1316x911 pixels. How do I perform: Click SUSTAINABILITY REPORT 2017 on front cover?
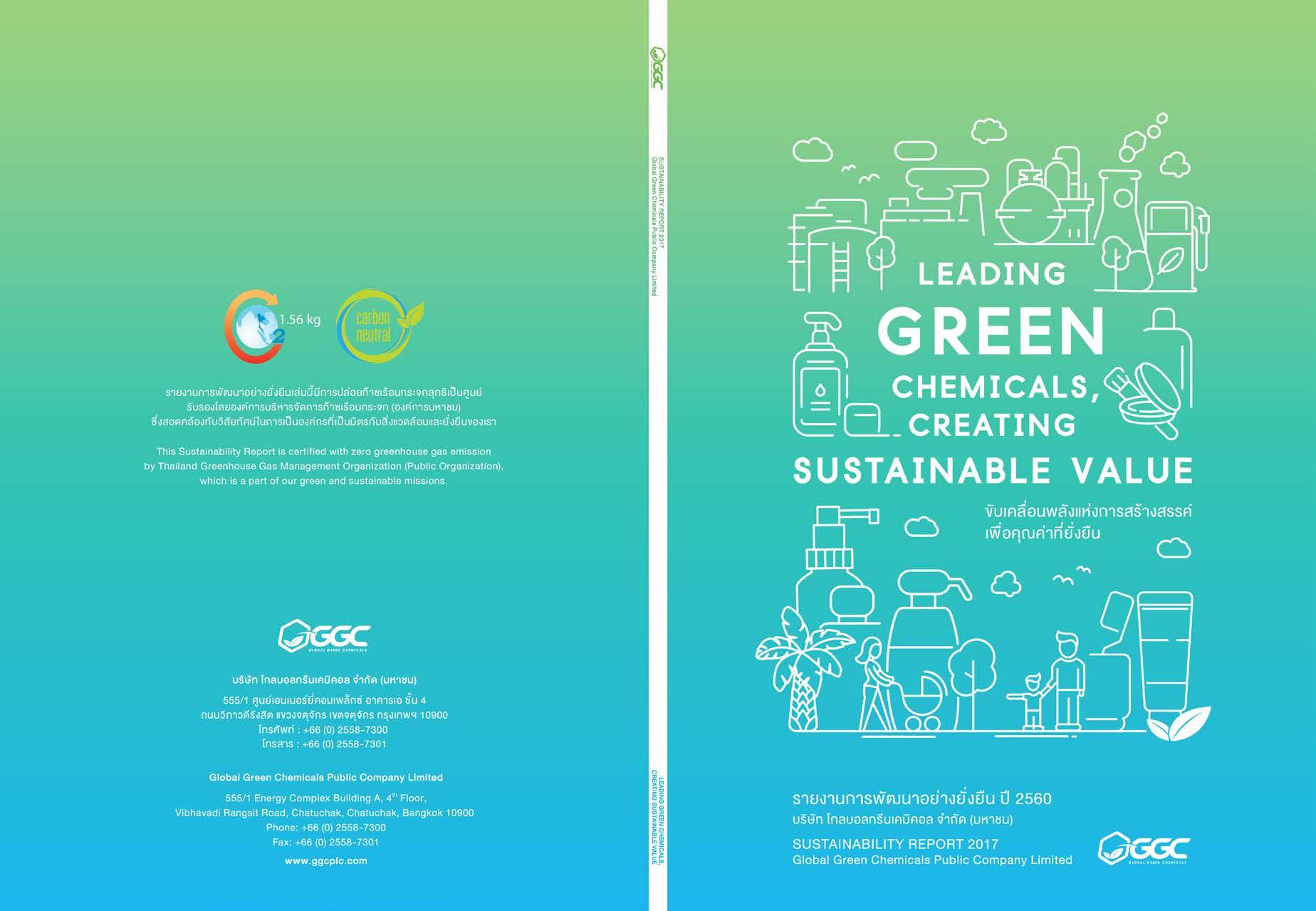pos(896,844)
